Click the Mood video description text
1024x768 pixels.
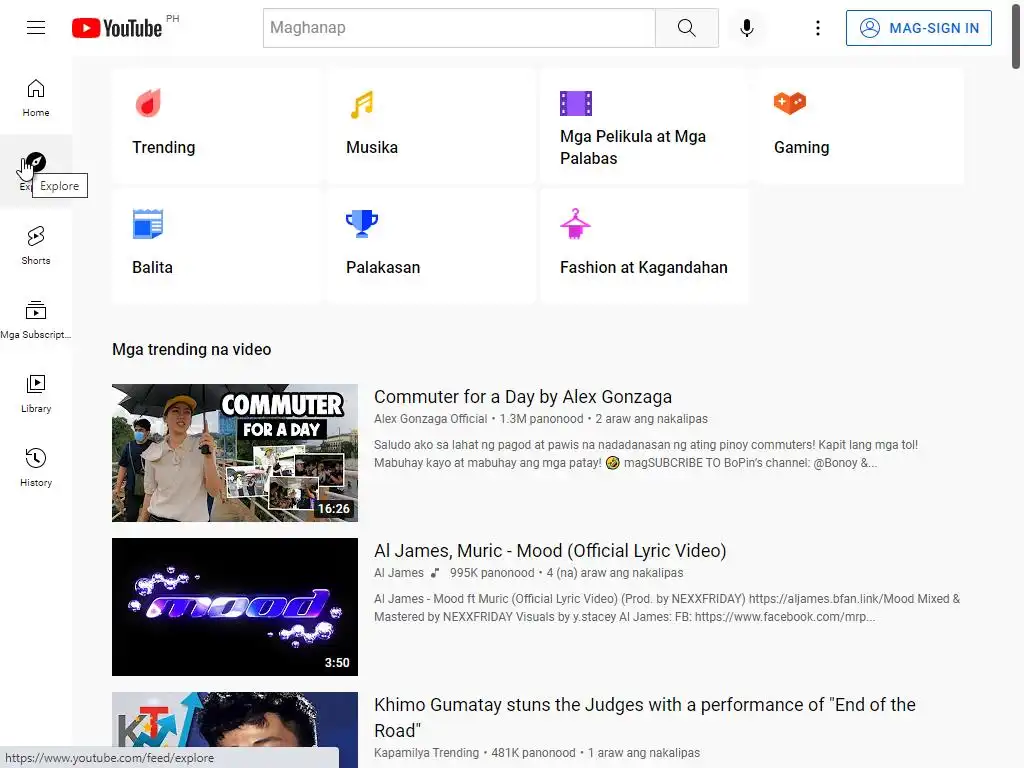[666, 608]
